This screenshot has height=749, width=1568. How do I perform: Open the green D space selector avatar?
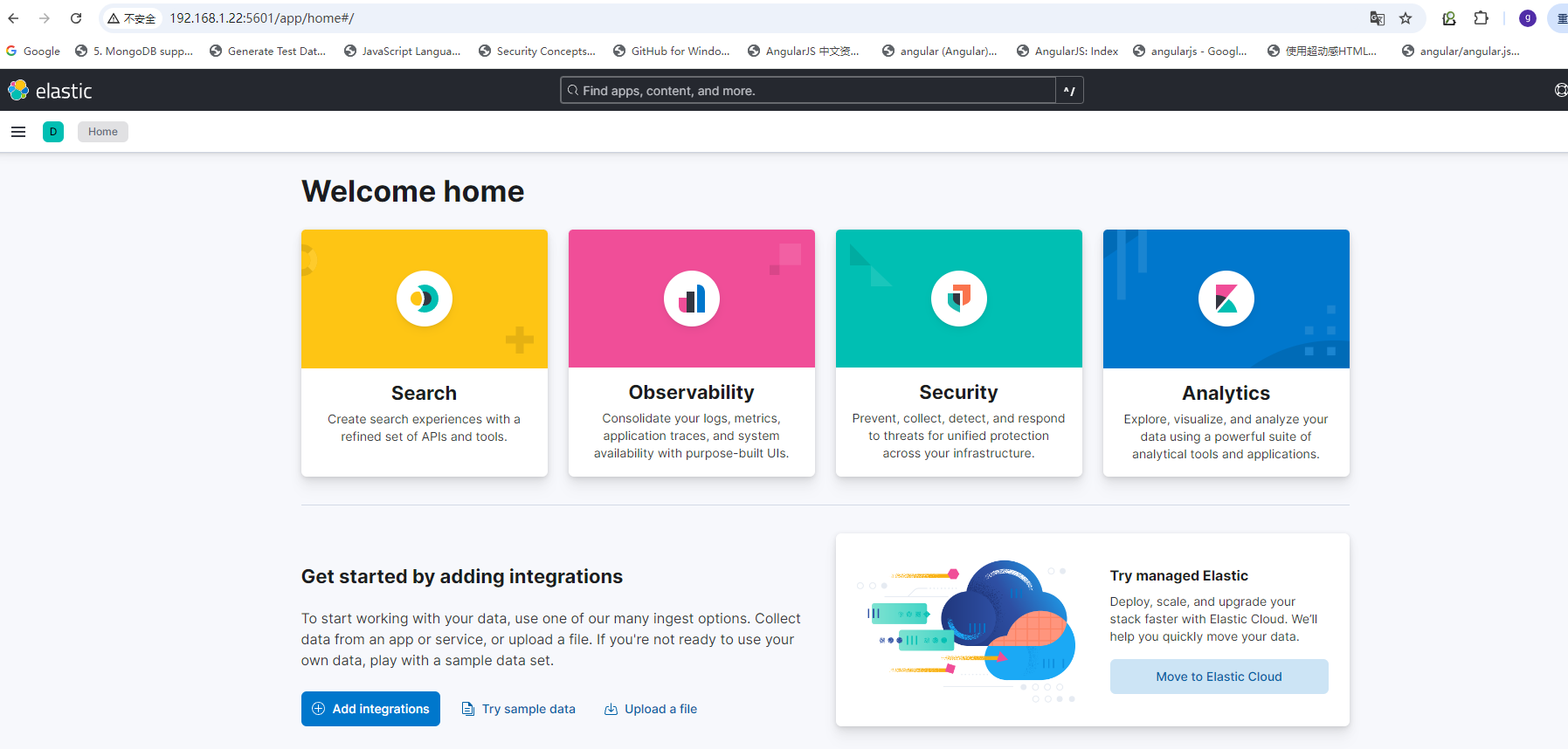(53, 132)
